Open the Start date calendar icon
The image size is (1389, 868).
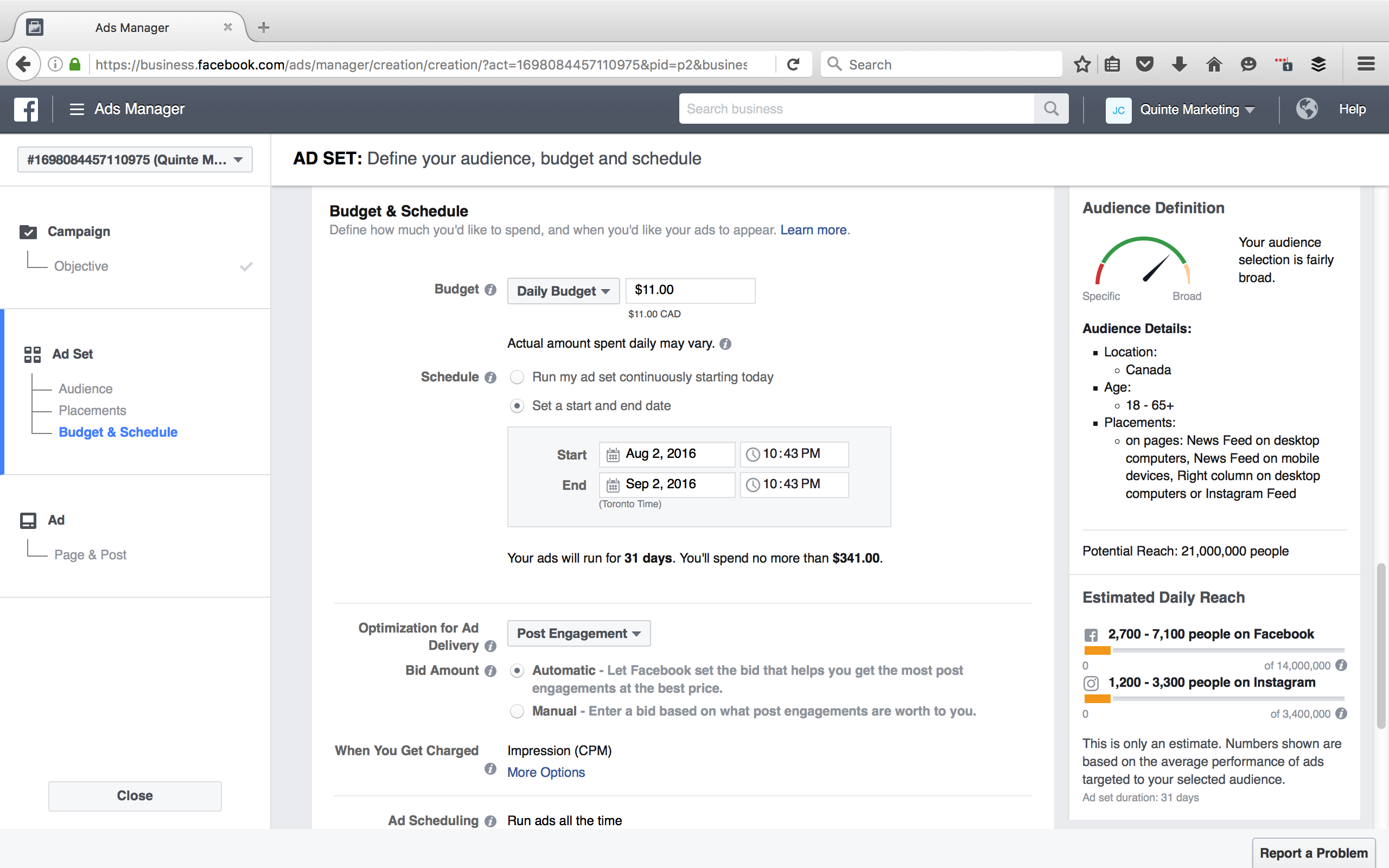(613, 455)
